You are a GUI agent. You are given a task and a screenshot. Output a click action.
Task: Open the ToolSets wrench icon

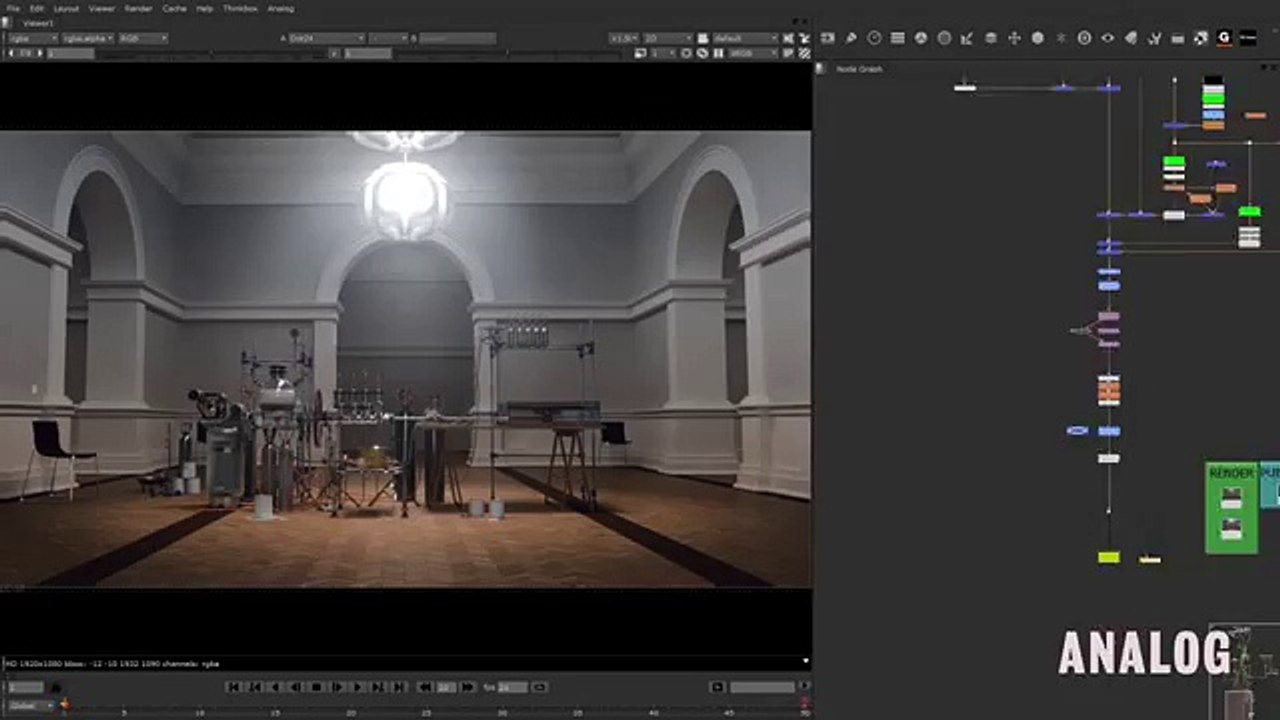1154,38
